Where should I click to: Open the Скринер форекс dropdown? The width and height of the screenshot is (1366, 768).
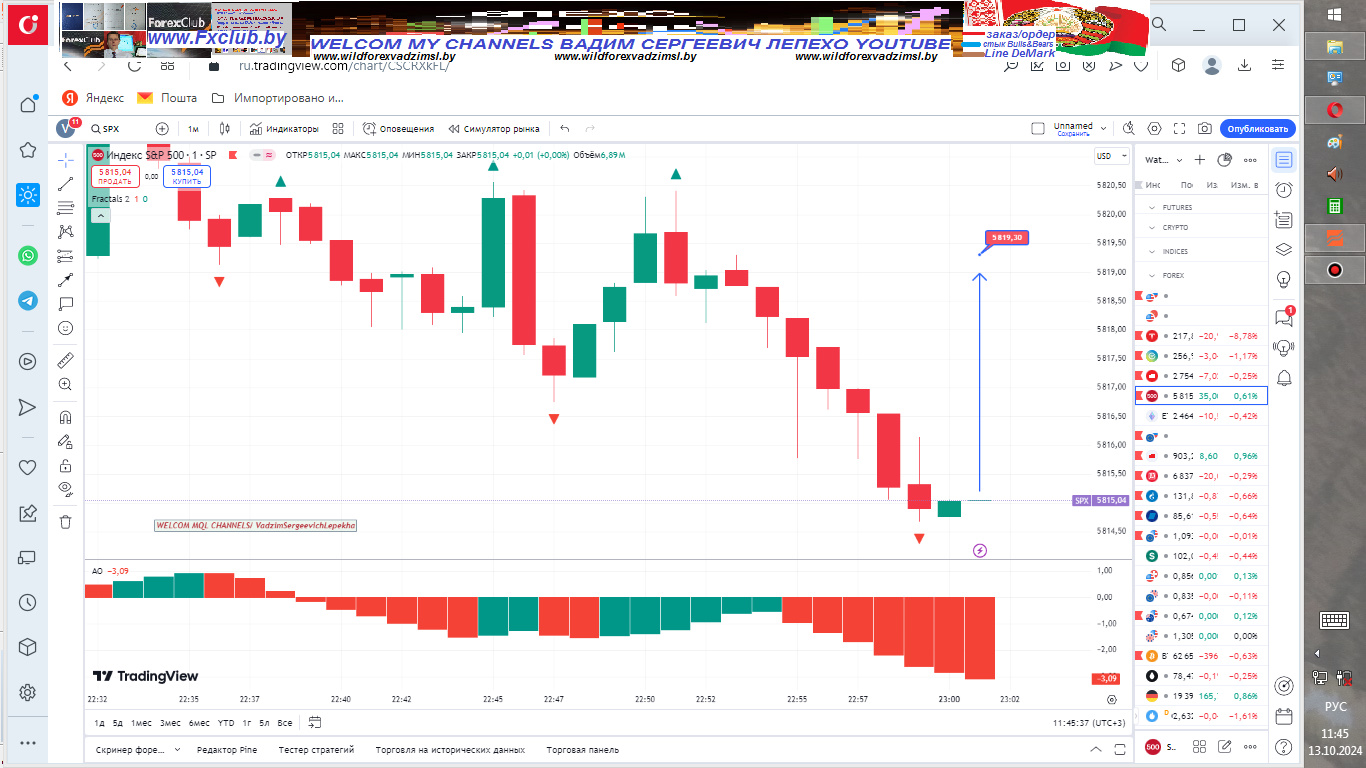[x=138, y=750]
